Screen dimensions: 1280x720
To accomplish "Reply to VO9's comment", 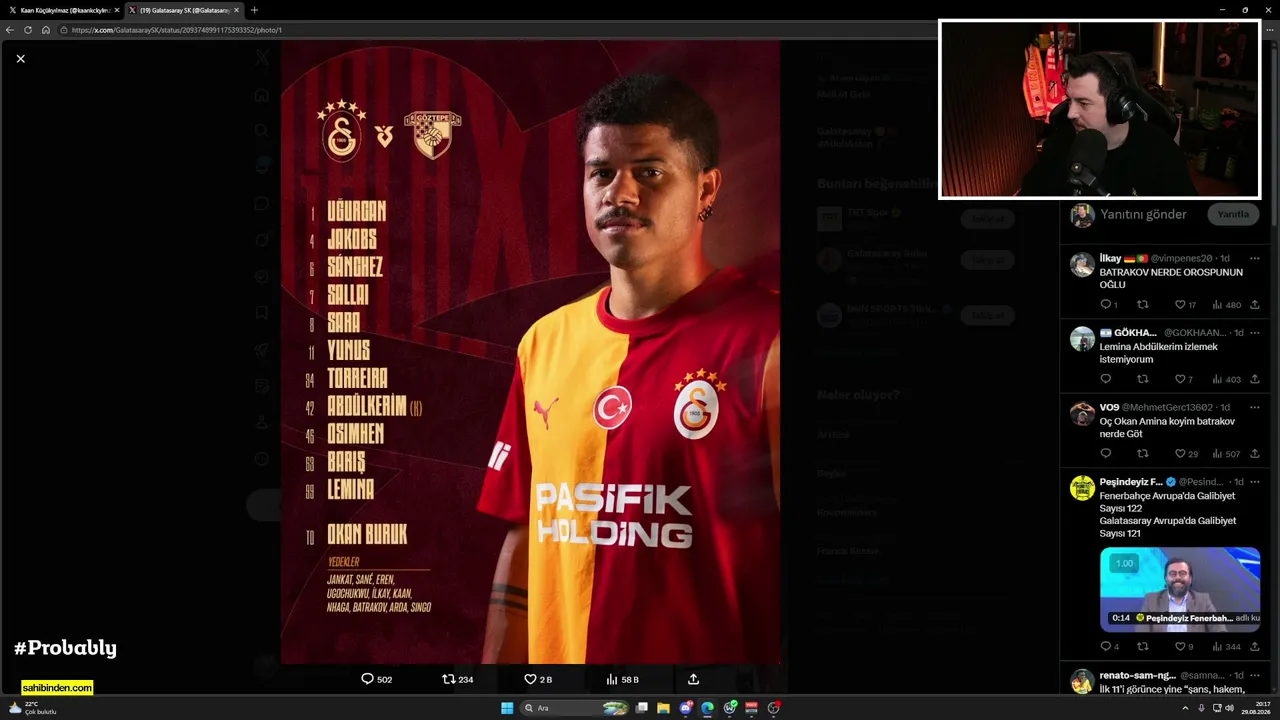I will pos(1105,454).
